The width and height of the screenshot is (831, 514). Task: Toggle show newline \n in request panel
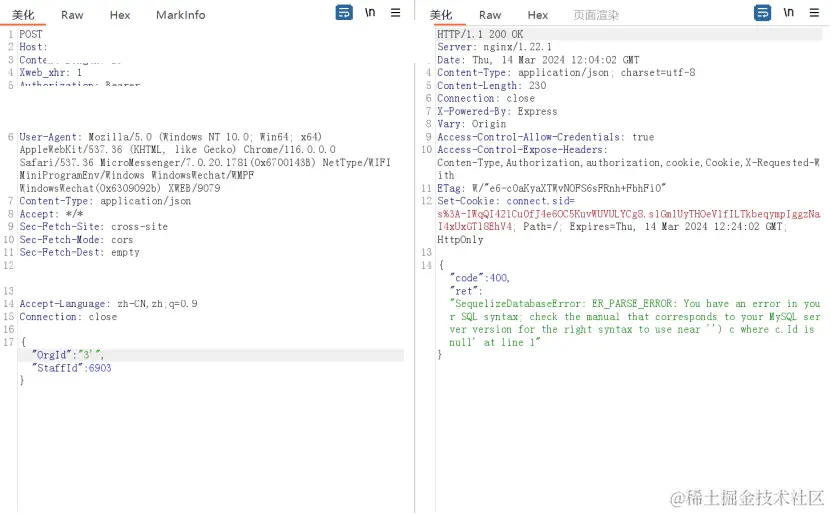pos(370,12)
